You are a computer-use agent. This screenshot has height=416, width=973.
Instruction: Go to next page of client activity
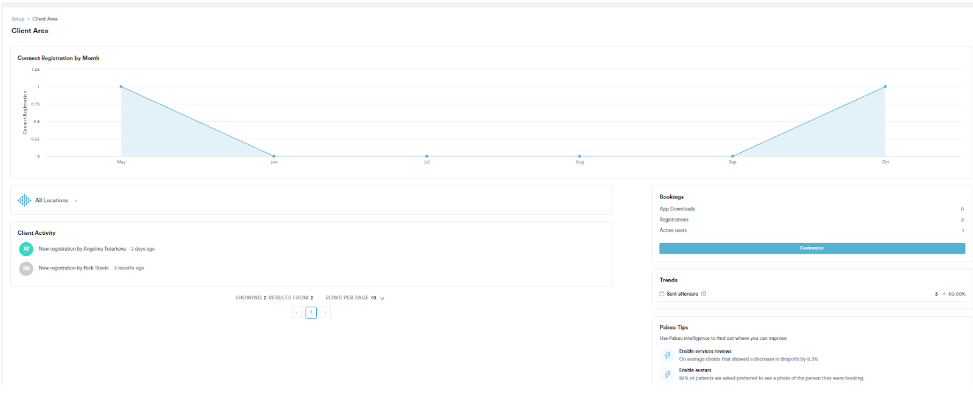[325, 313]
